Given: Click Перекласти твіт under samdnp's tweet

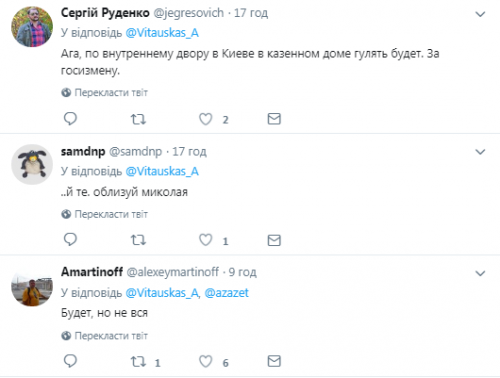Looking at the screenshot, I should [x=104, y=214].
